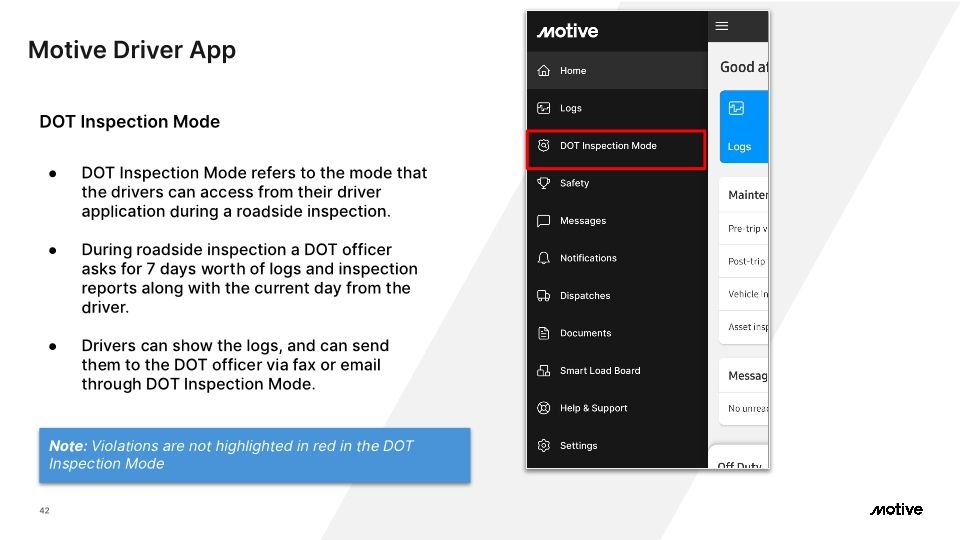Viewport: 960px width, 540px height.
Task: Click the Help & Support lifebuoy icon
Action: (544, 408)
